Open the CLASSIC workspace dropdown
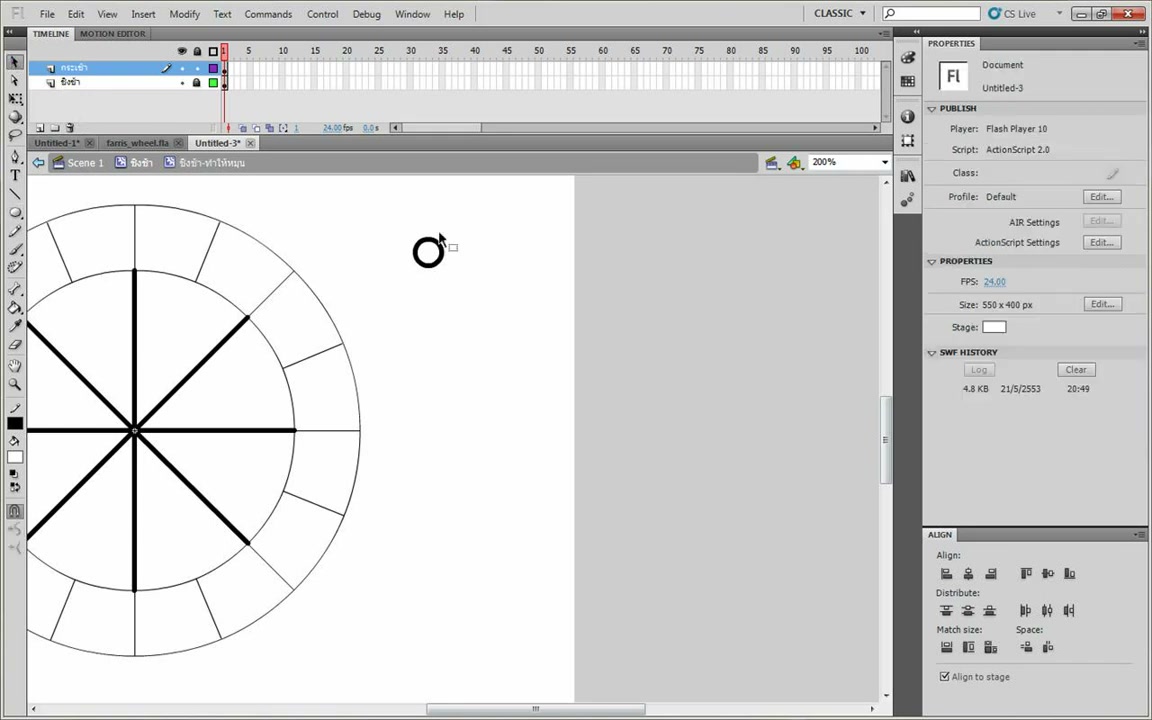This screenshot has width=1152, height=720. coord(840,13)
